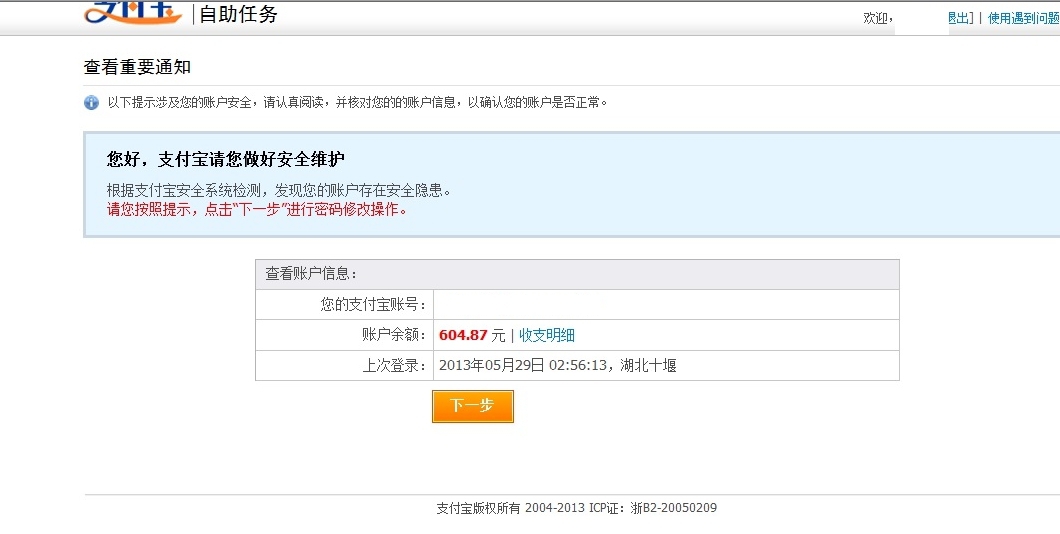Image resolution: width=1060 pixels, height=534 pixels.
Task: Click the Alipay logo in header
Action: tap(133, 12)
